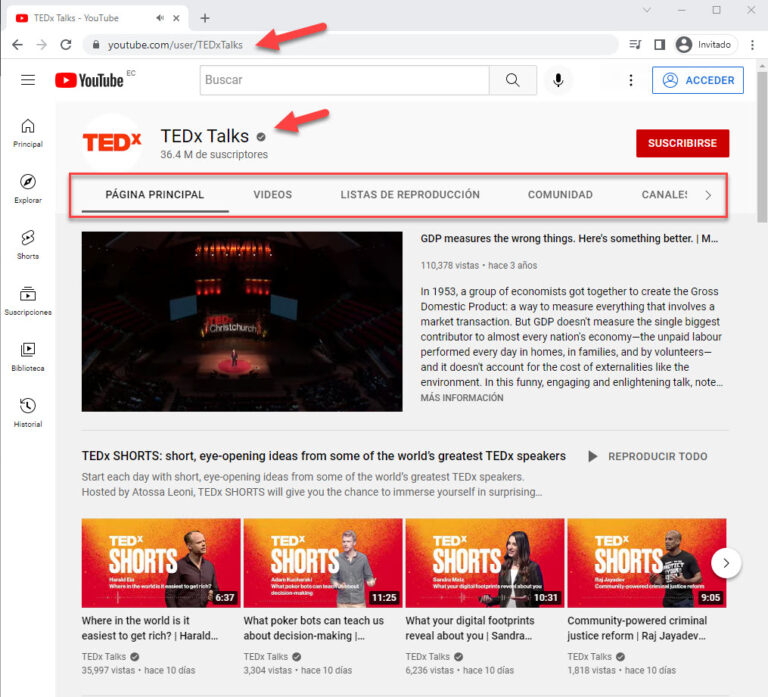This screenshot has height=697, width=768.
Task: Click the verified badge next to TEDx Talks
Action: [x=261, y=137]
